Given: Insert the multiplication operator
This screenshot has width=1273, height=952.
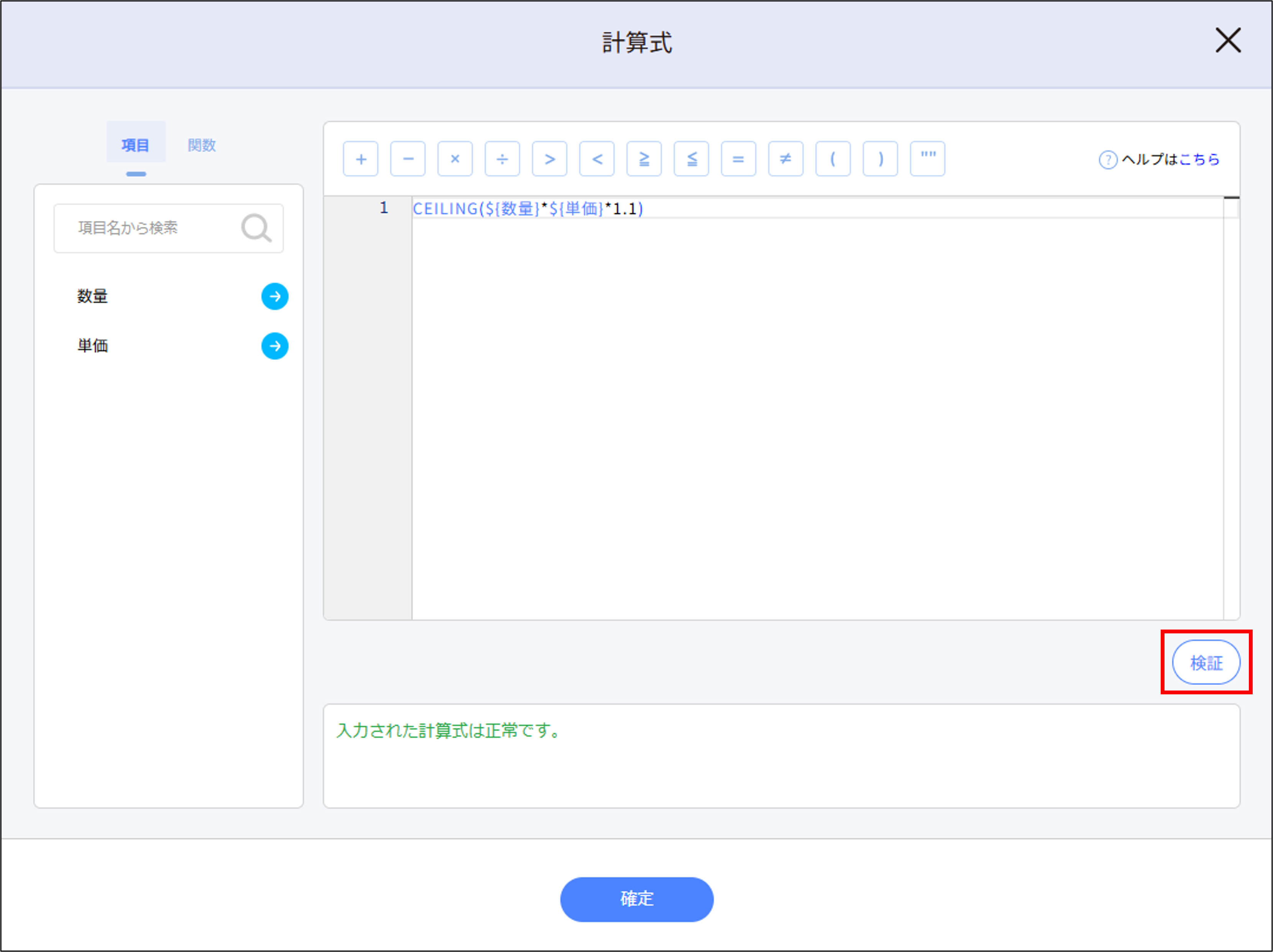Looking at the screenshot, I should point(455,159).
